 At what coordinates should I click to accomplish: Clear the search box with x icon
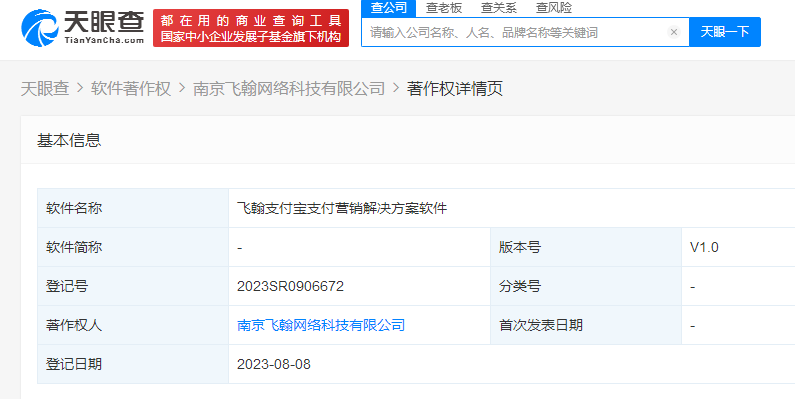(674, 32)
